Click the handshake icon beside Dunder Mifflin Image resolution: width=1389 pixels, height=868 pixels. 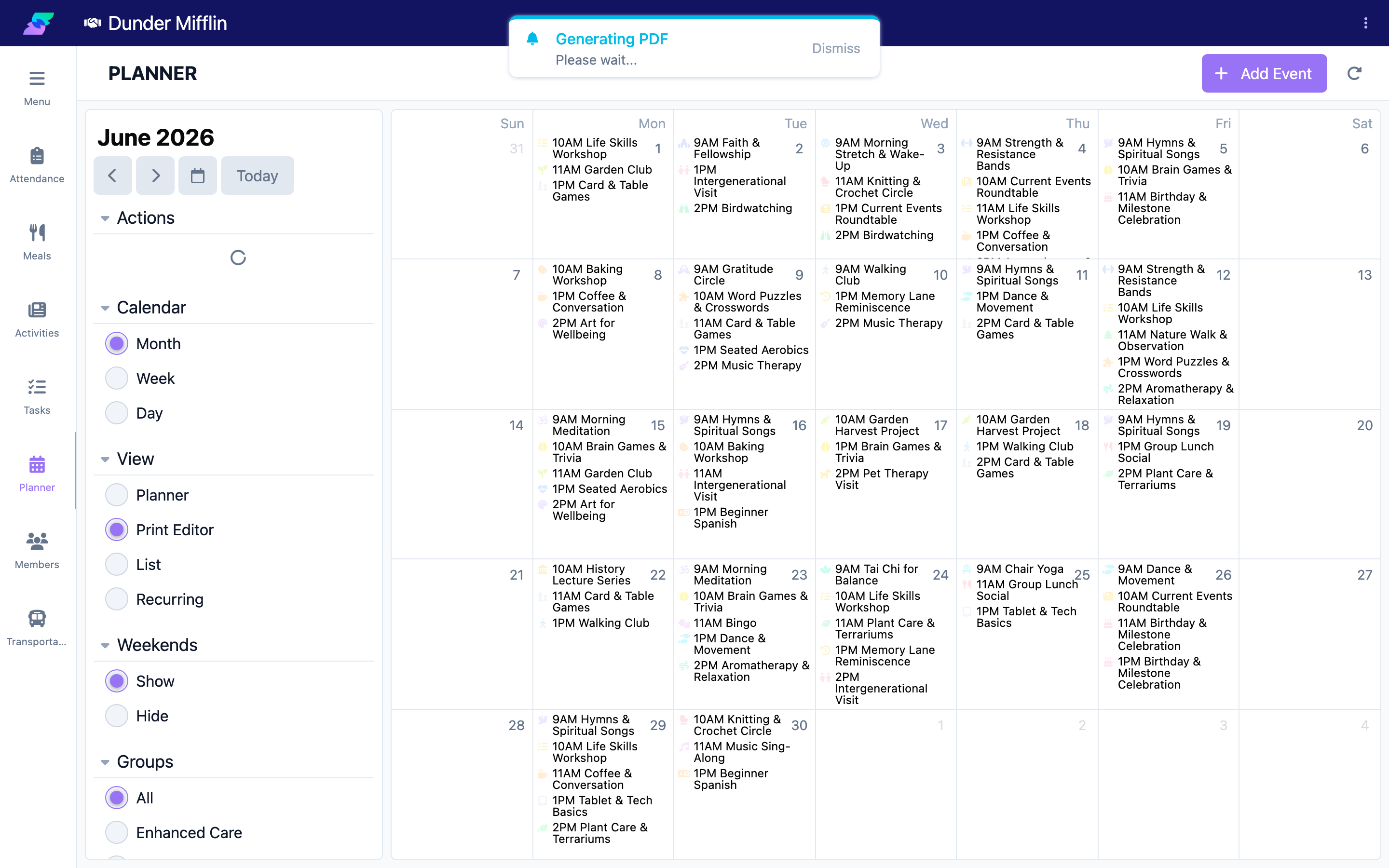tap(93, 23)
